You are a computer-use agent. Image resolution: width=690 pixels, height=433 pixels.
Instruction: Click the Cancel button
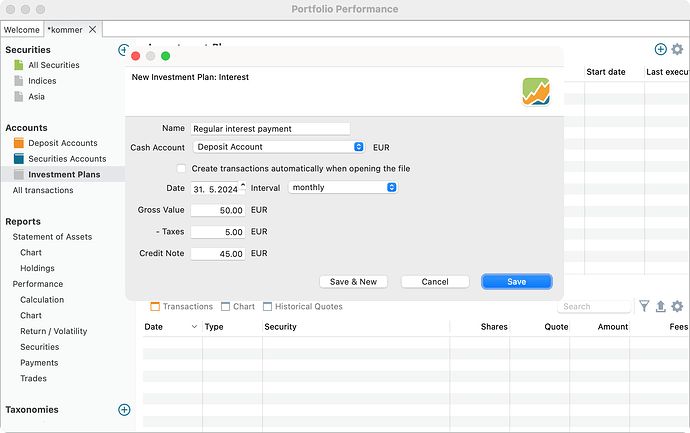pos(435,282)
